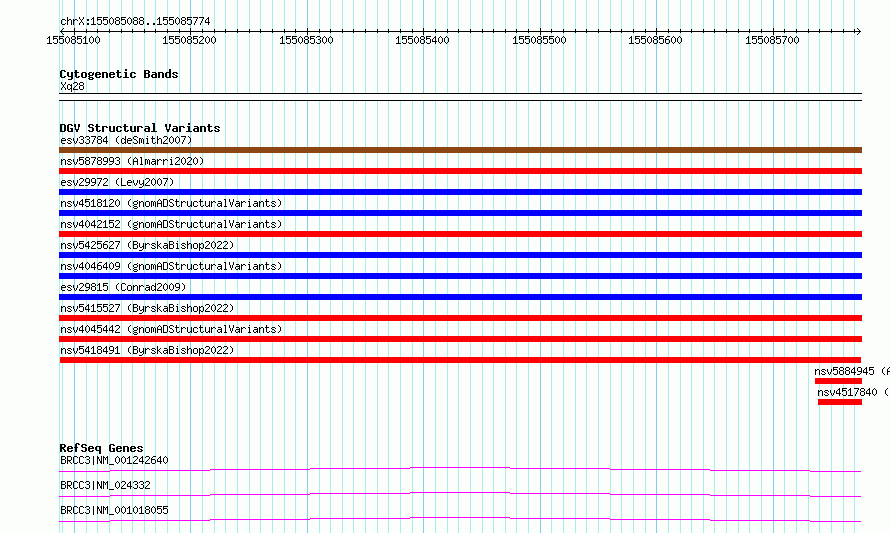890x533 pixels.
Task: Click the magenta line of BRCC3|NM_001018055
Action: [460, 519]
